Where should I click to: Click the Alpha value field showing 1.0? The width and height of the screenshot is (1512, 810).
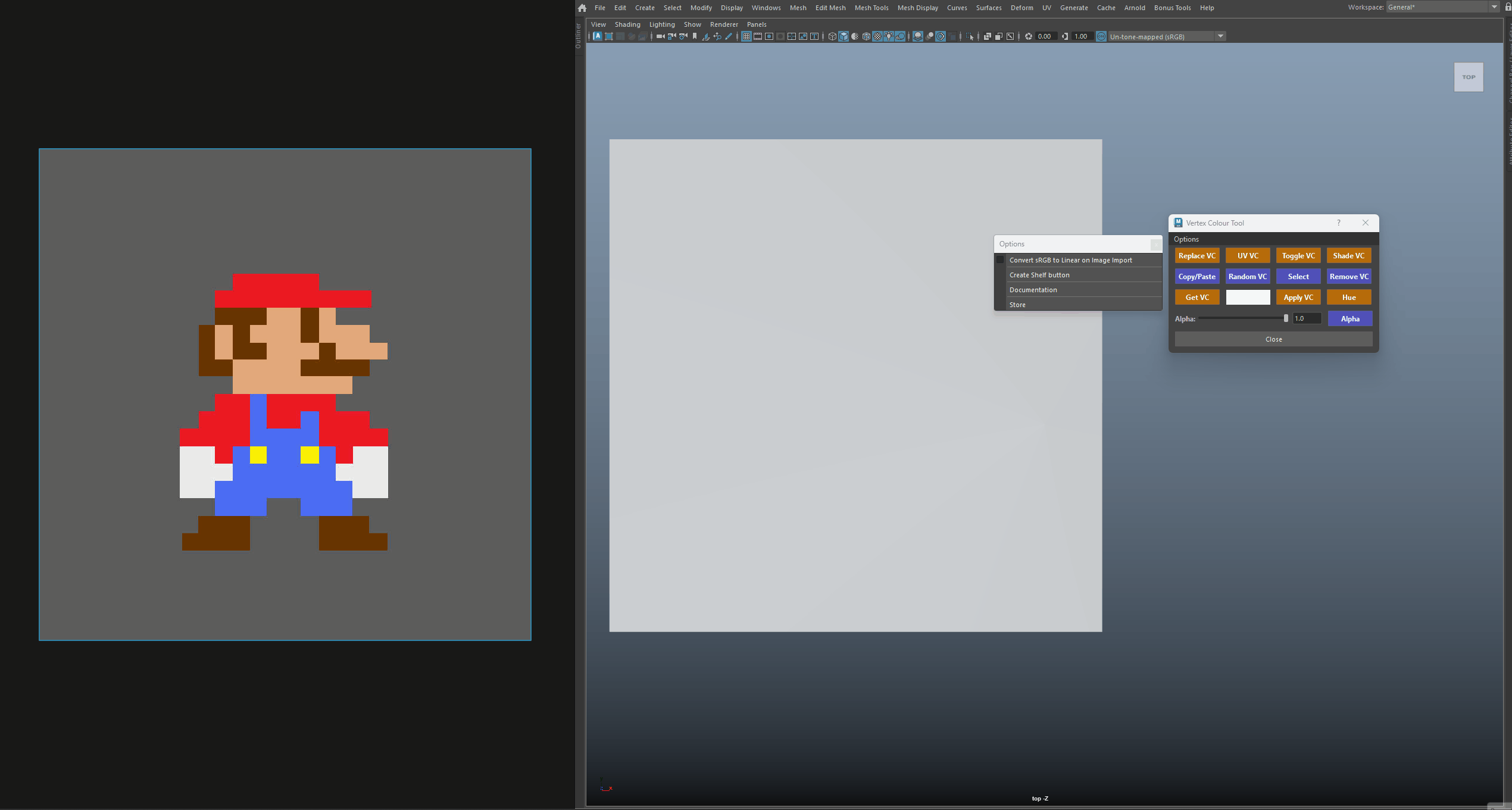click(x=1307, y=318)
